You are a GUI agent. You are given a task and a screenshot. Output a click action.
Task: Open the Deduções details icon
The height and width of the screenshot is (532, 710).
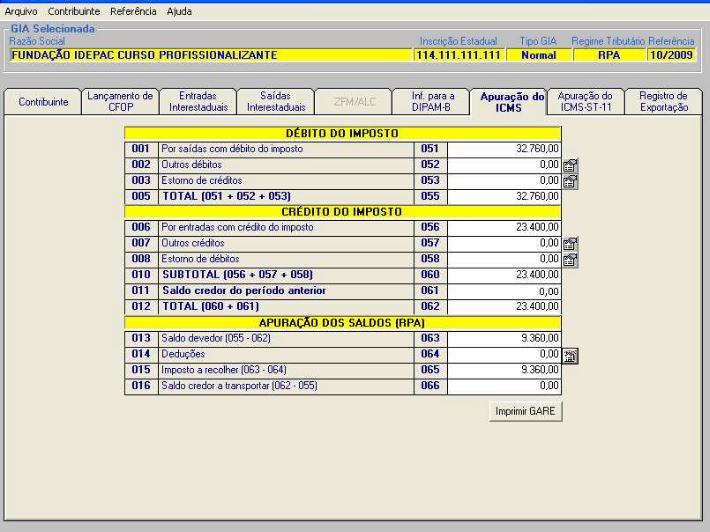[571, 356]
